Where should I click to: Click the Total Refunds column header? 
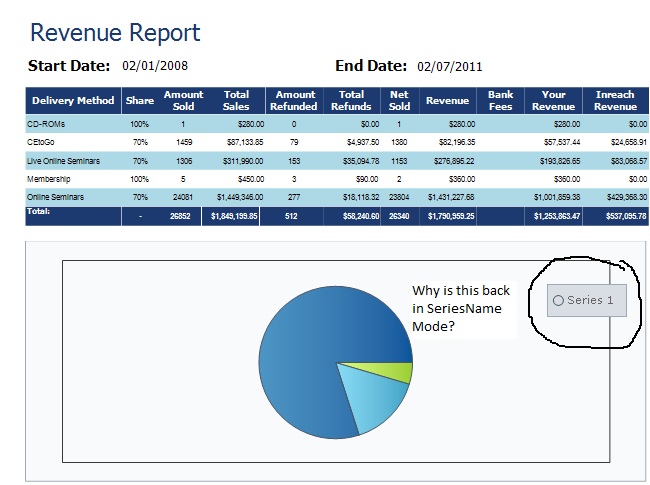351,100
